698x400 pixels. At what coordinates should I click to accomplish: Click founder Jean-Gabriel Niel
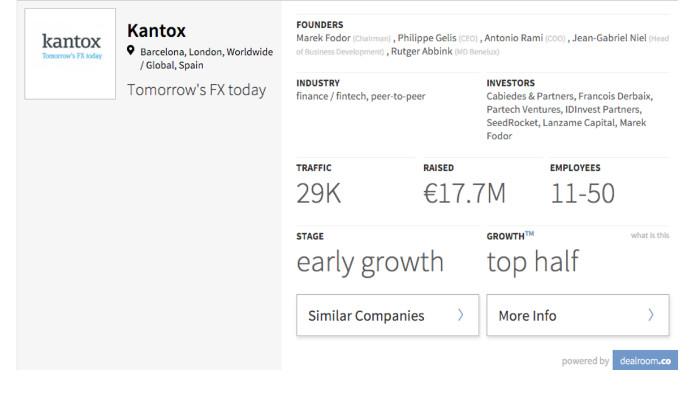609,38
